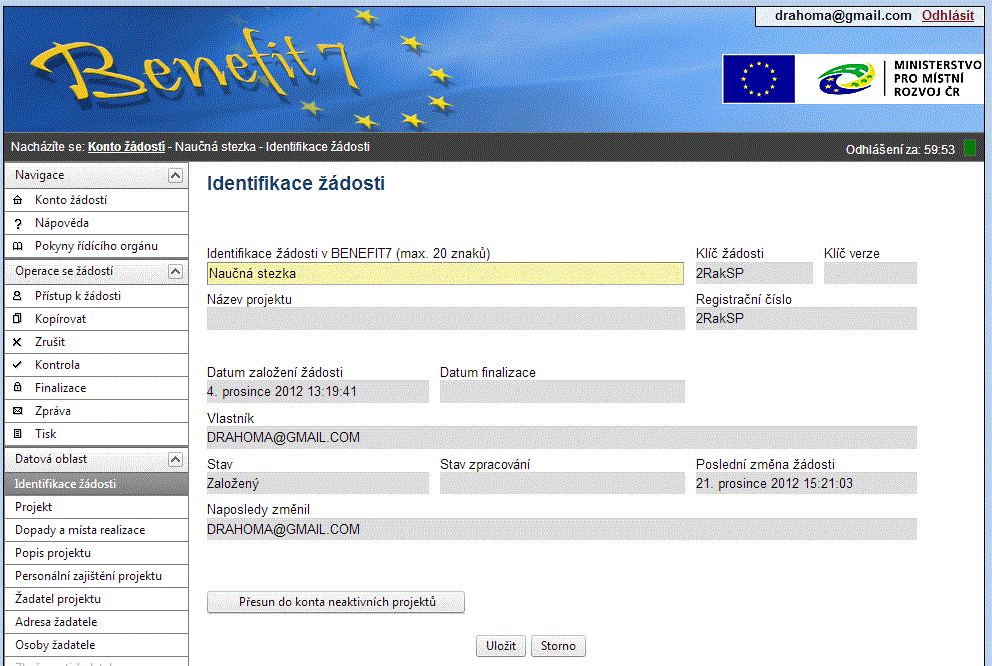Click the Datum založení žádosti field
The image size is (992, 666).
tap(318, 392)
